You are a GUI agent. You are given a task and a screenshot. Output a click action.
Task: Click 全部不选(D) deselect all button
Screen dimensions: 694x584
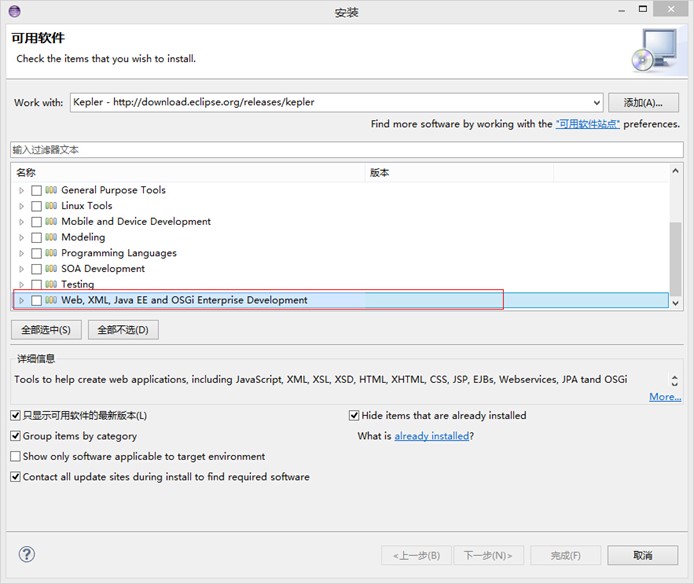click(123, 330)
